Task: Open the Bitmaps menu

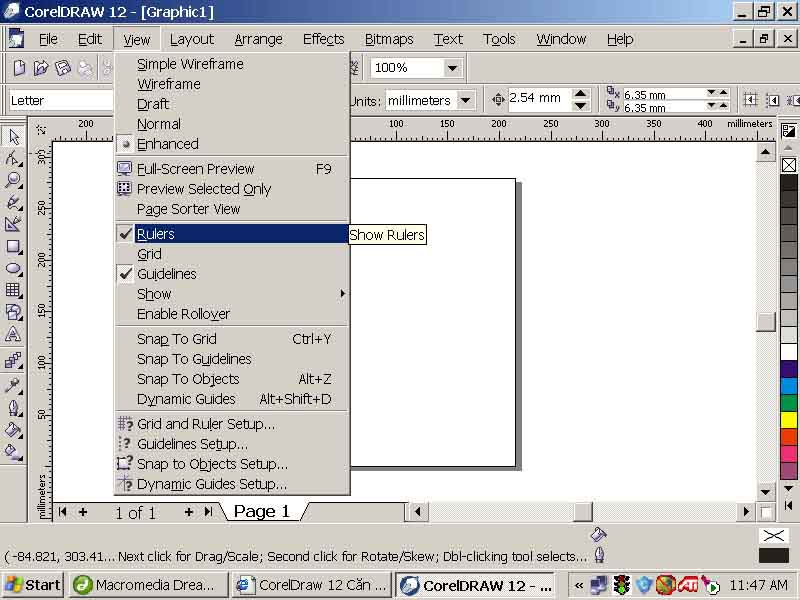Action: [389, 39]
